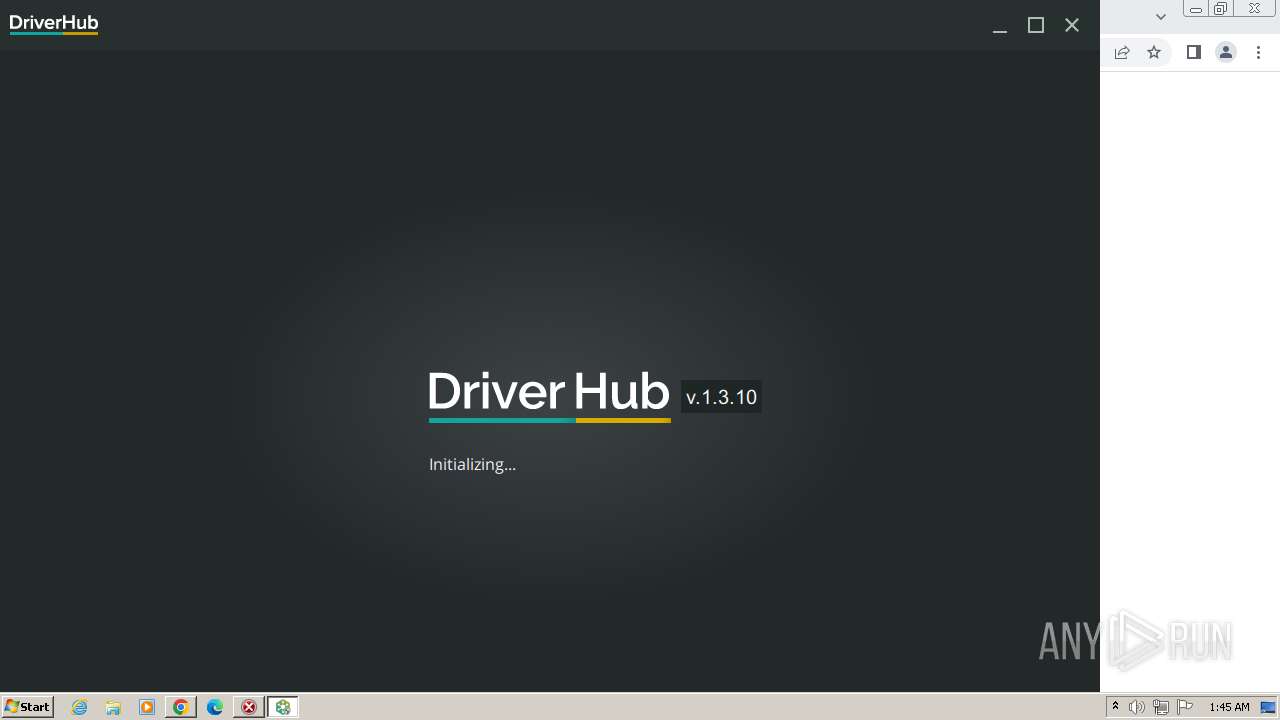The height and width of the screenshot is (720, 1280).
Task: Show hidden tray icons arrow
Action: pos(1115,707)
